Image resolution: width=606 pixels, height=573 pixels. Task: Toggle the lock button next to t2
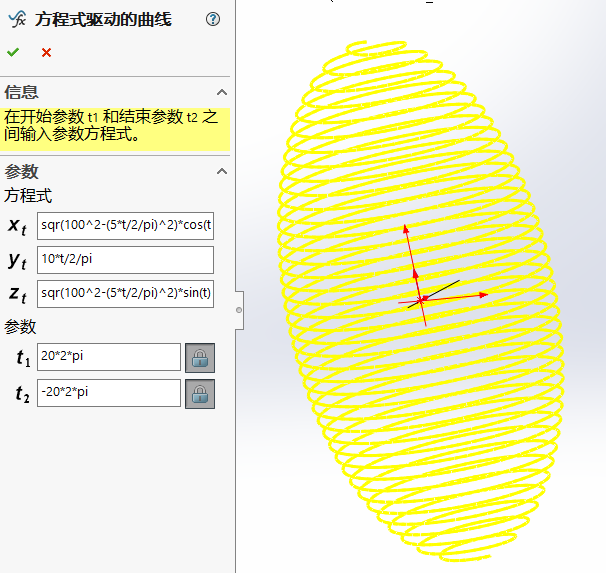[200, 394]
